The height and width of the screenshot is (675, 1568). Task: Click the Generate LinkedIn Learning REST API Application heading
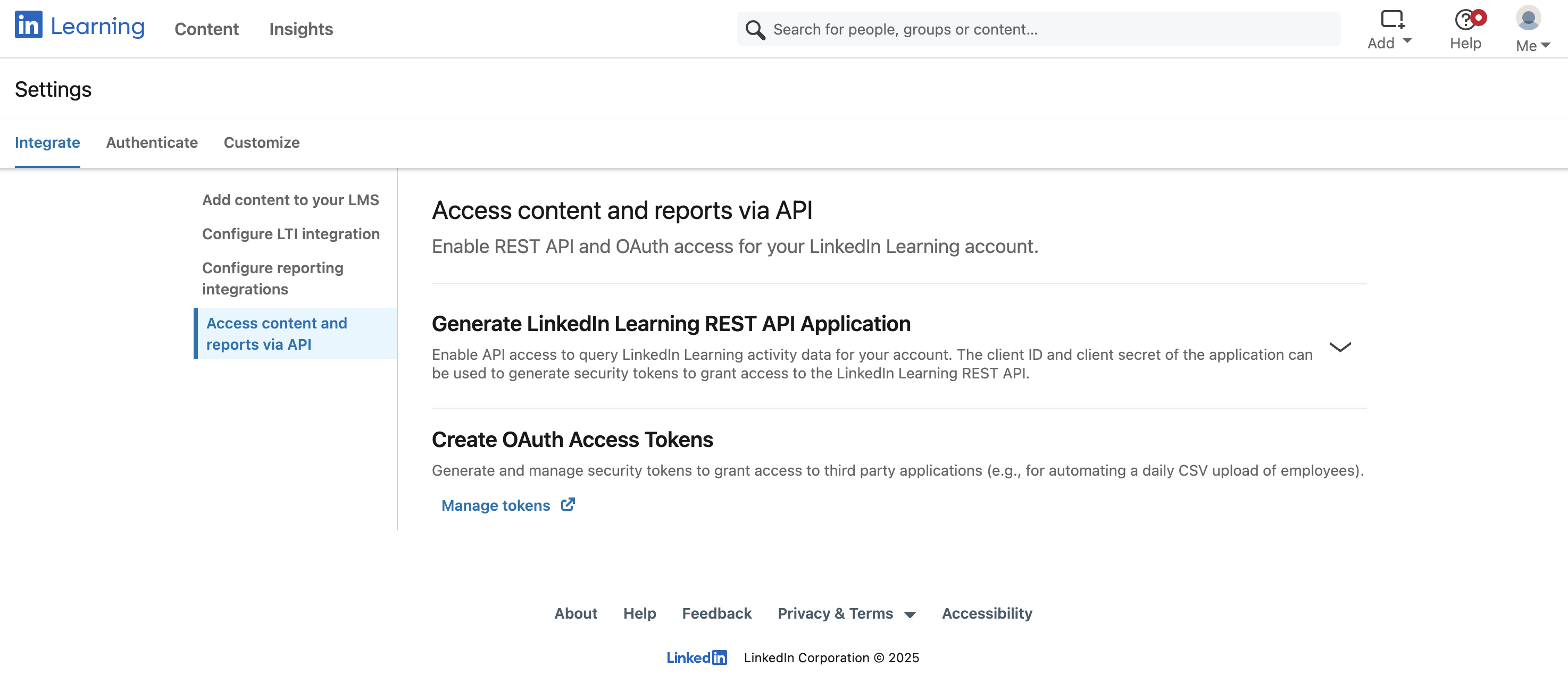coord(671,324)
